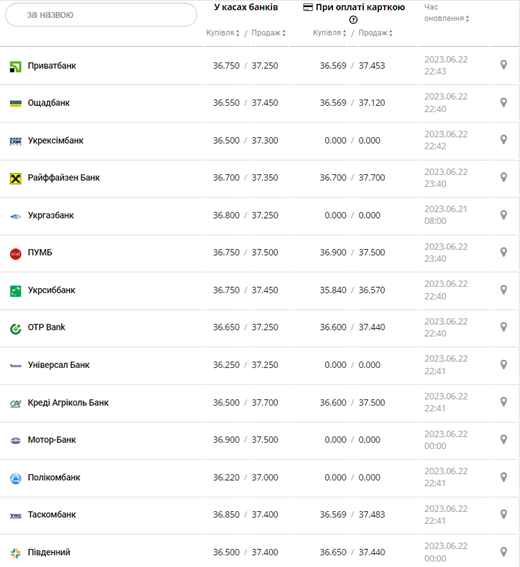The width and height of the screenshot is (520, 567).
Task: Sort by card payment Купівля column
Action: coord(329,33)
